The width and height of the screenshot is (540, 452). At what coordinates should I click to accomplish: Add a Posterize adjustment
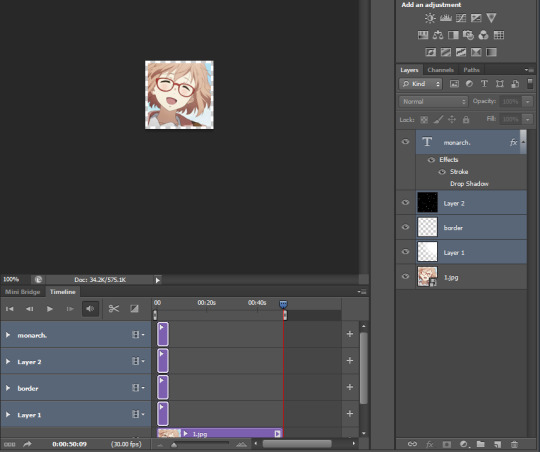446,52
